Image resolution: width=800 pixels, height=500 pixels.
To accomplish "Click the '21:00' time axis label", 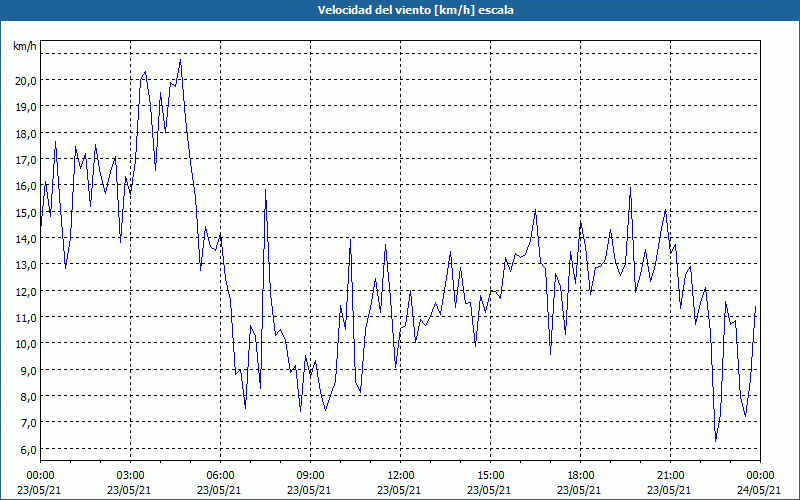I will pos(670,476).
